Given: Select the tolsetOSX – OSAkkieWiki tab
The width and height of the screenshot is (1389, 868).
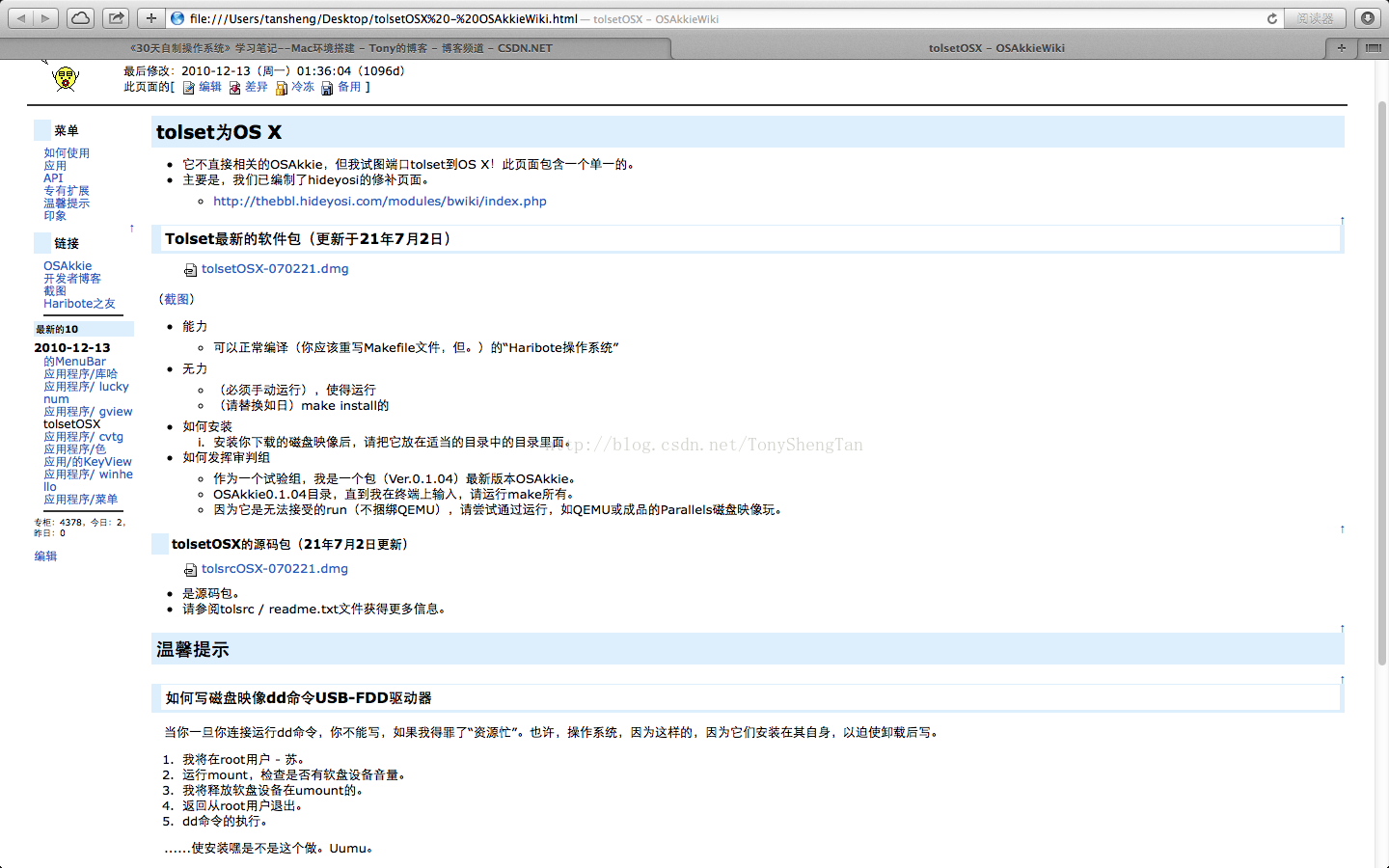Looking at the screenshot, I should click(996, 47).
